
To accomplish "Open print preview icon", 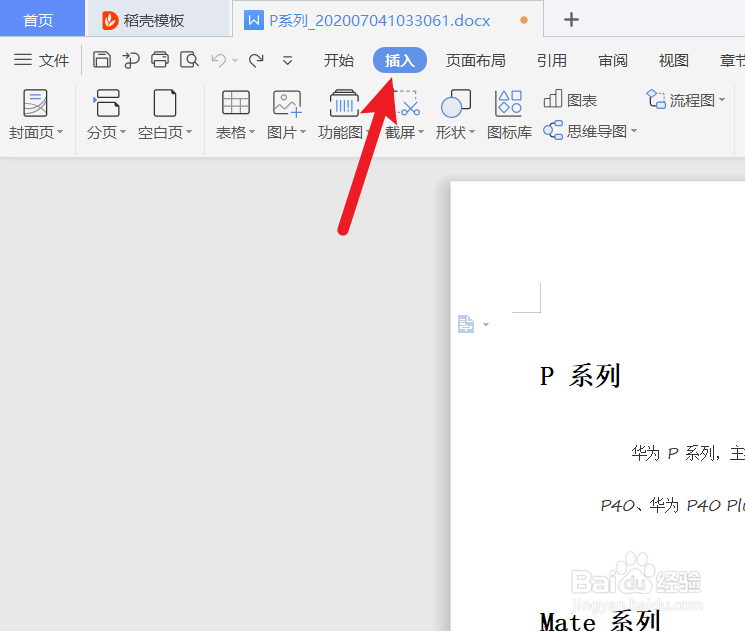I will [189, 60].
